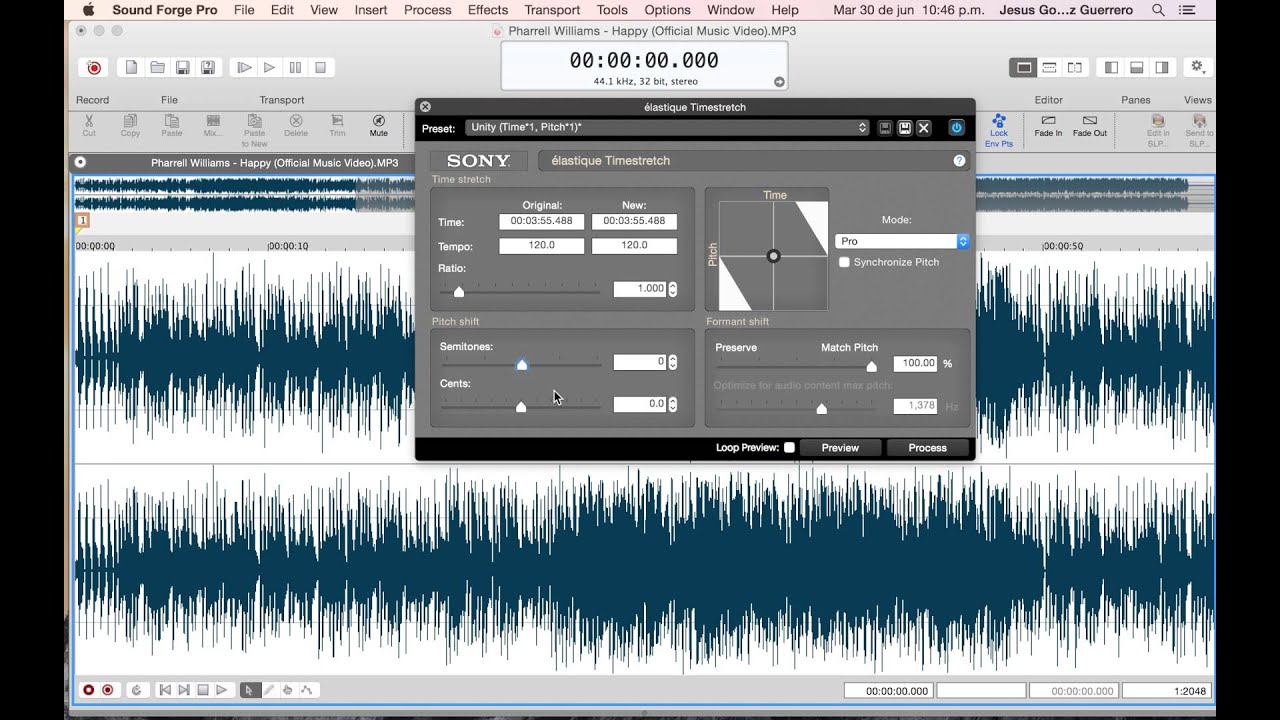Click the Semitones slider handle

coord(522,365)
